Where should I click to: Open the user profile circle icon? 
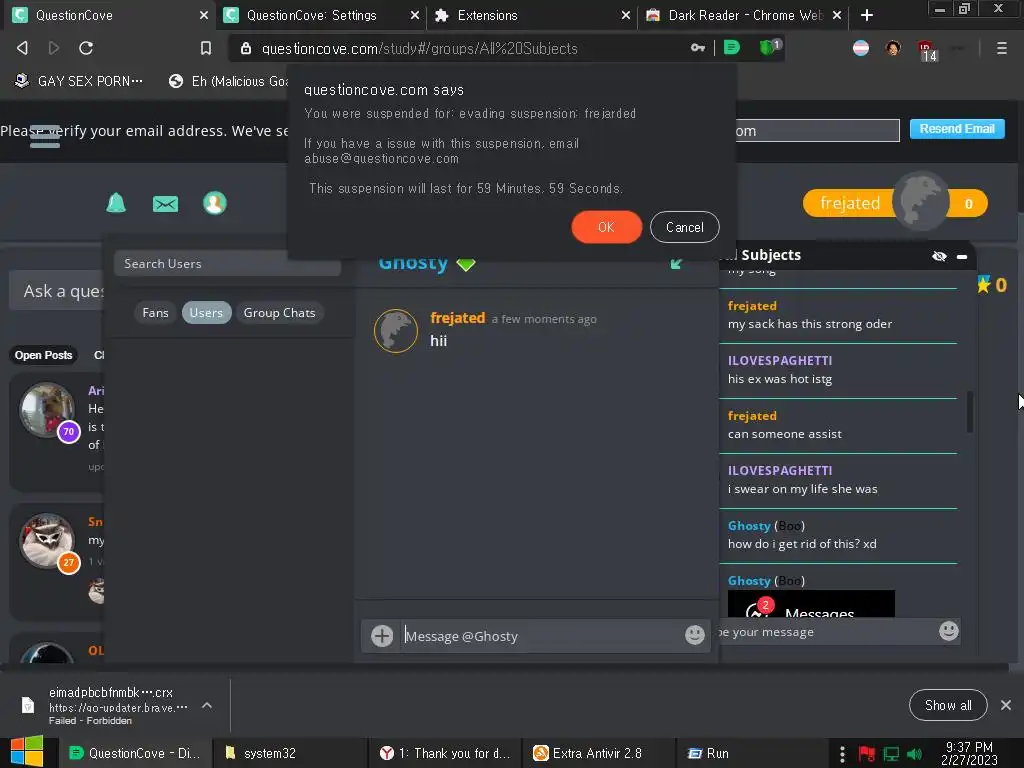tap(215, 203)
